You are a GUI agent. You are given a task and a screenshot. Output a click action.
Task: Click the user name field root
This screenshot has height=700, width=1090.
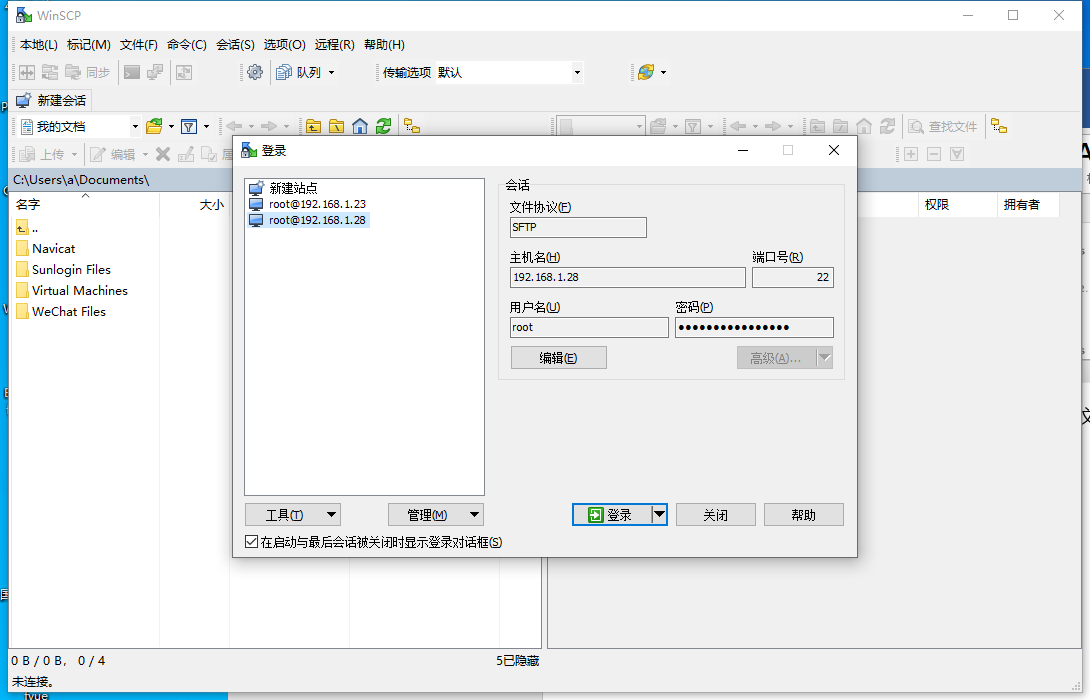tap(589, 327)
